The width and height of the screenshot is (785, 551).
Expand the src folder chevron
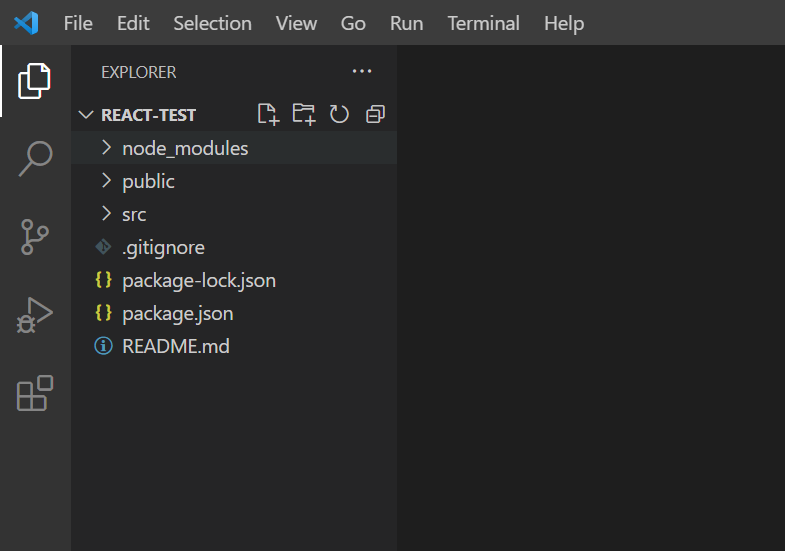[x=106, y=214]
